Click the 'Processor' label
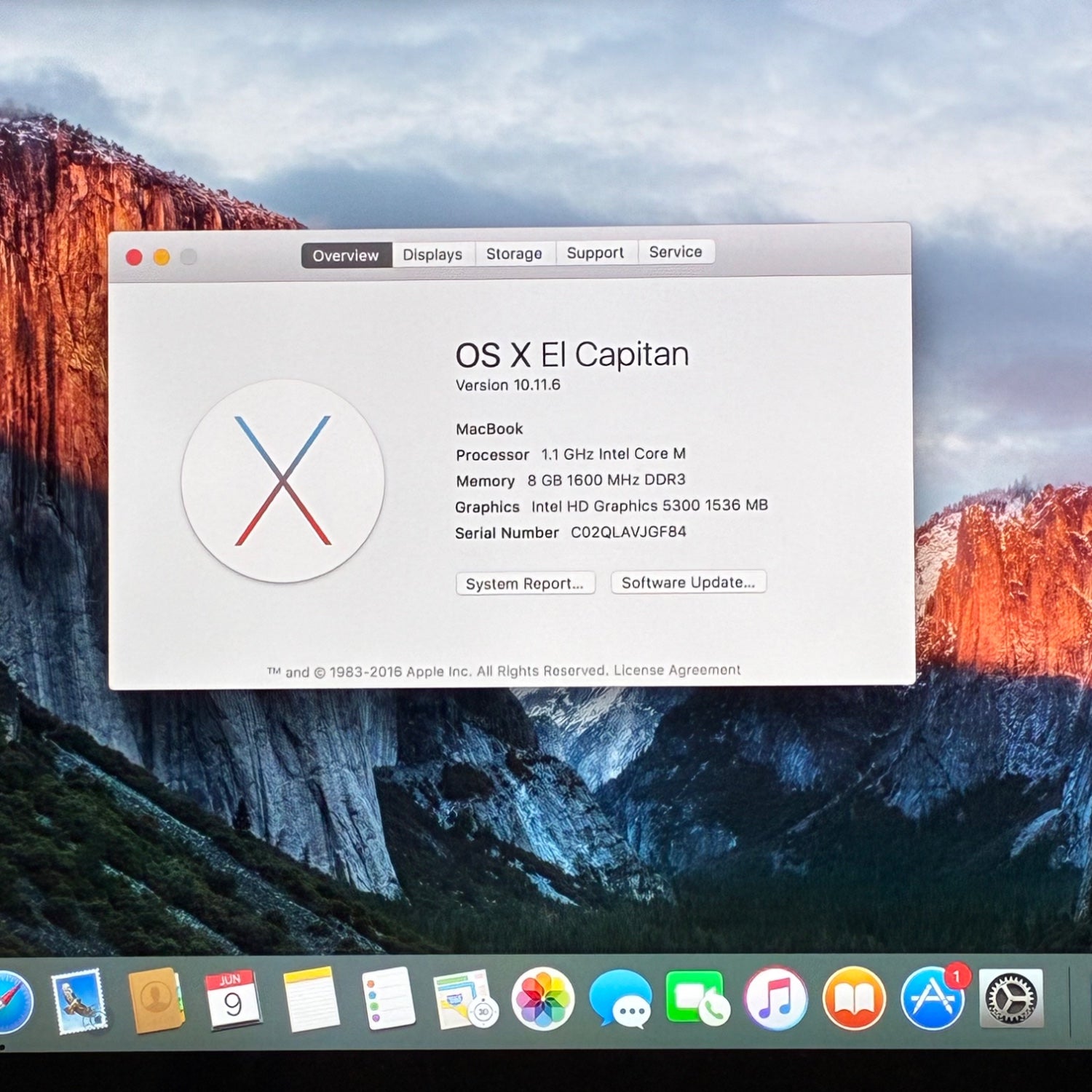Image resolution: width=1092 pixels, height=1092 pixels. [492, 455]
